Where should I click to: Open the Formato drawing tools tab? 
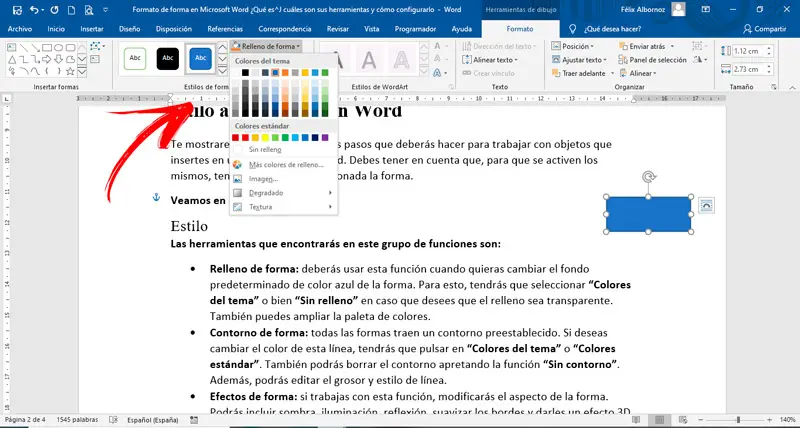pos(519,29)
